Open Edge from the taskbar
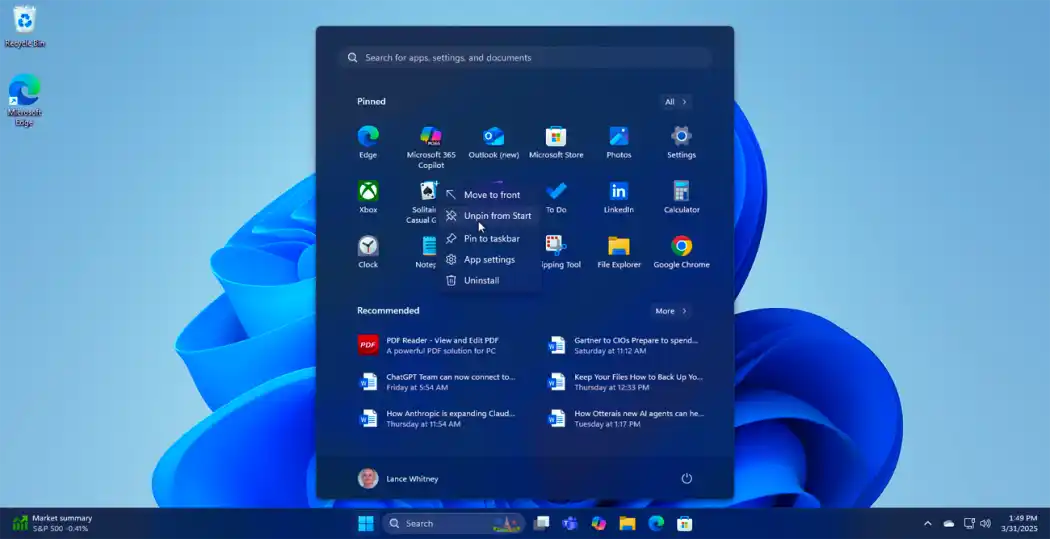This screenshot has width=1050, height=539. (x=656, y=524)
